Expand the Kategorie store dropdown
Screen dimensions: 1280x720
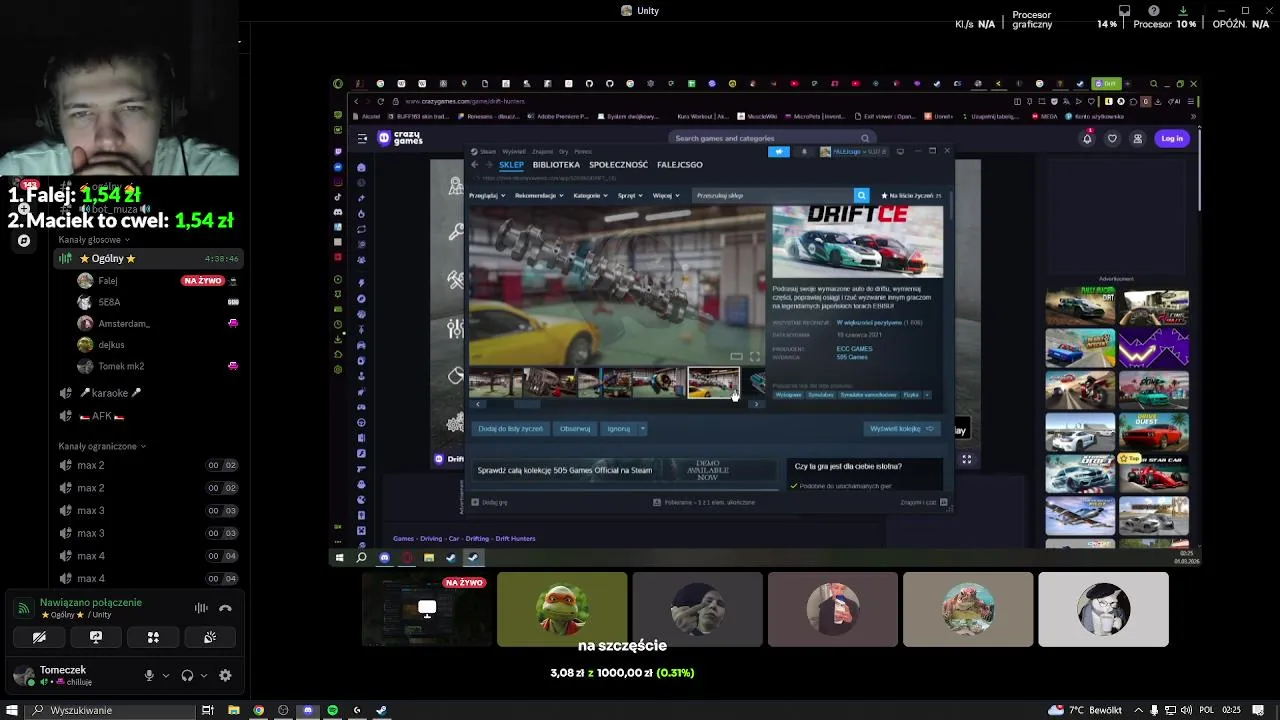(590, 196)
